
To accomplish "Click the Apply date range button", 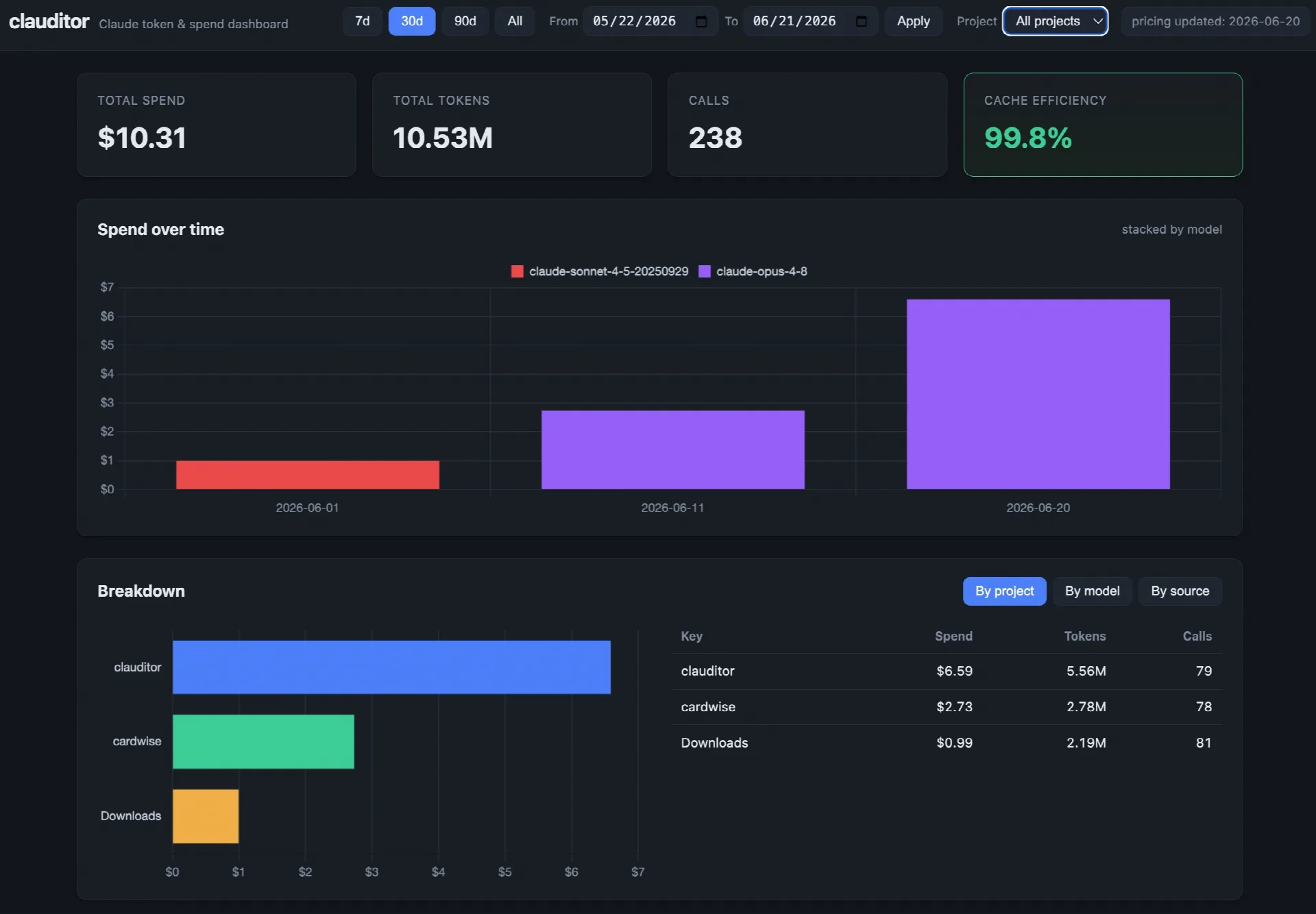I will point(914,21).
